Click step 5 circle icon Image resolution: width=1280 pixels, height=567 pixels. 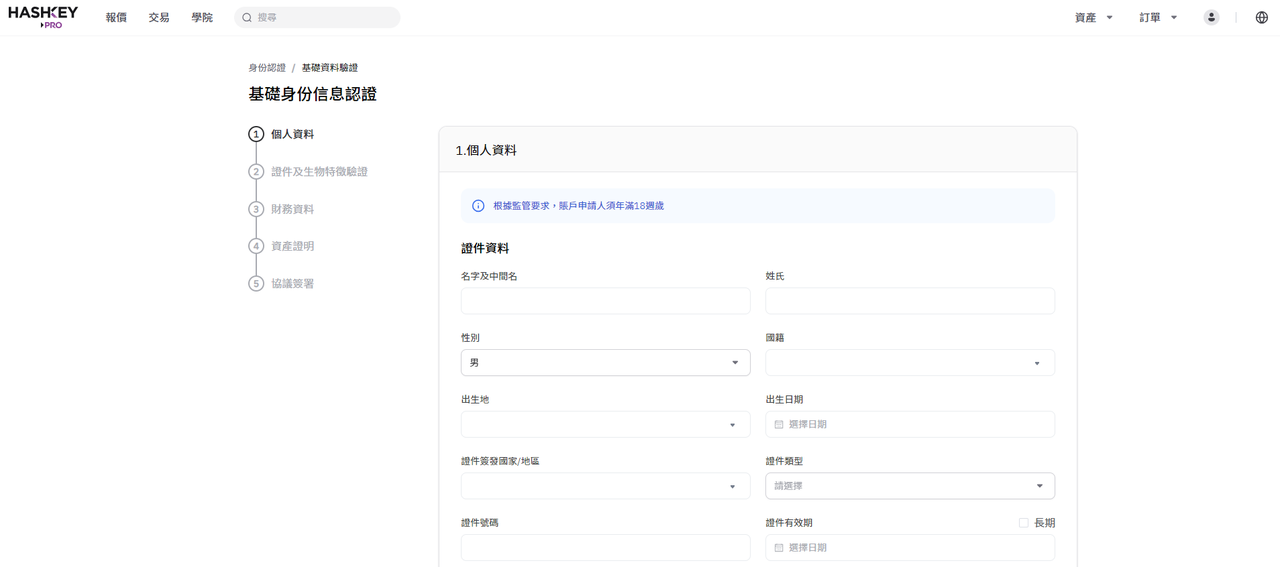[x=256, y=284]
